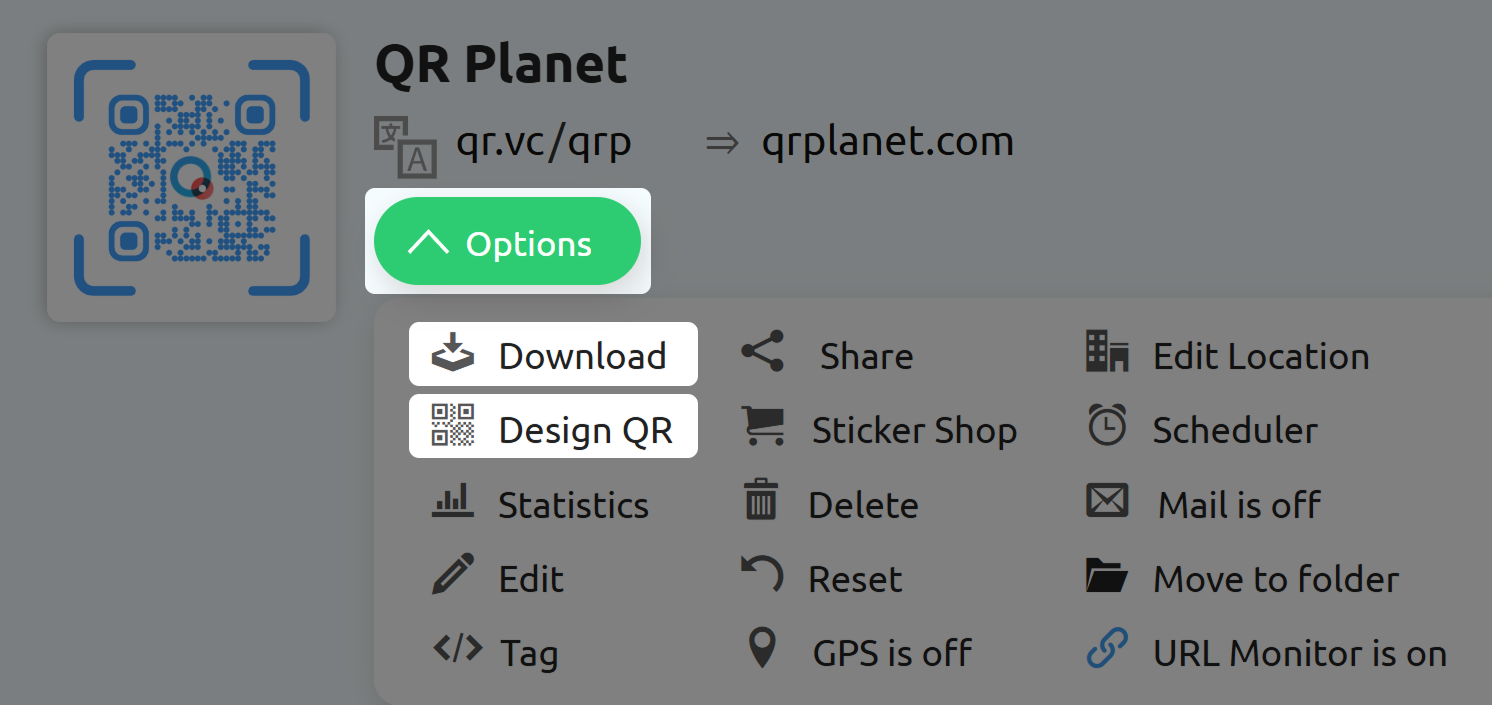
Task: Click the Edit option label
Action: 532,579
